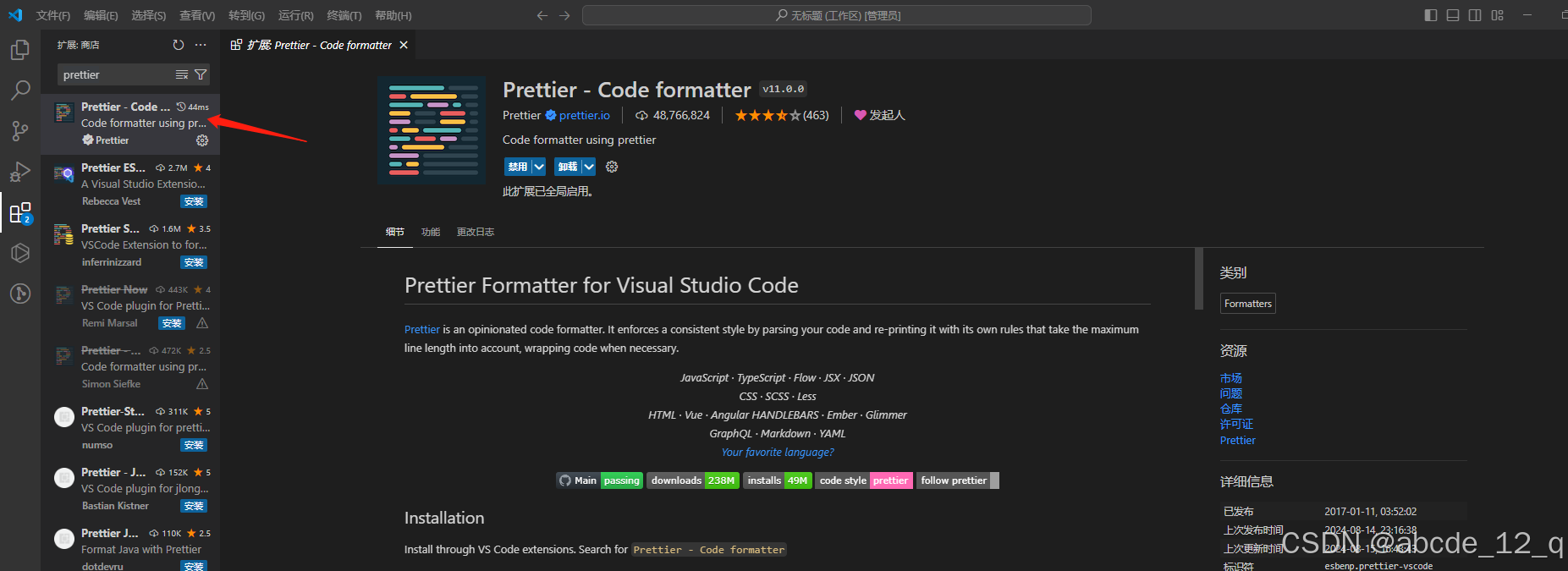Open the 仓库 repository resource link
1568x571 pixels.
(x=1231, y=409)
